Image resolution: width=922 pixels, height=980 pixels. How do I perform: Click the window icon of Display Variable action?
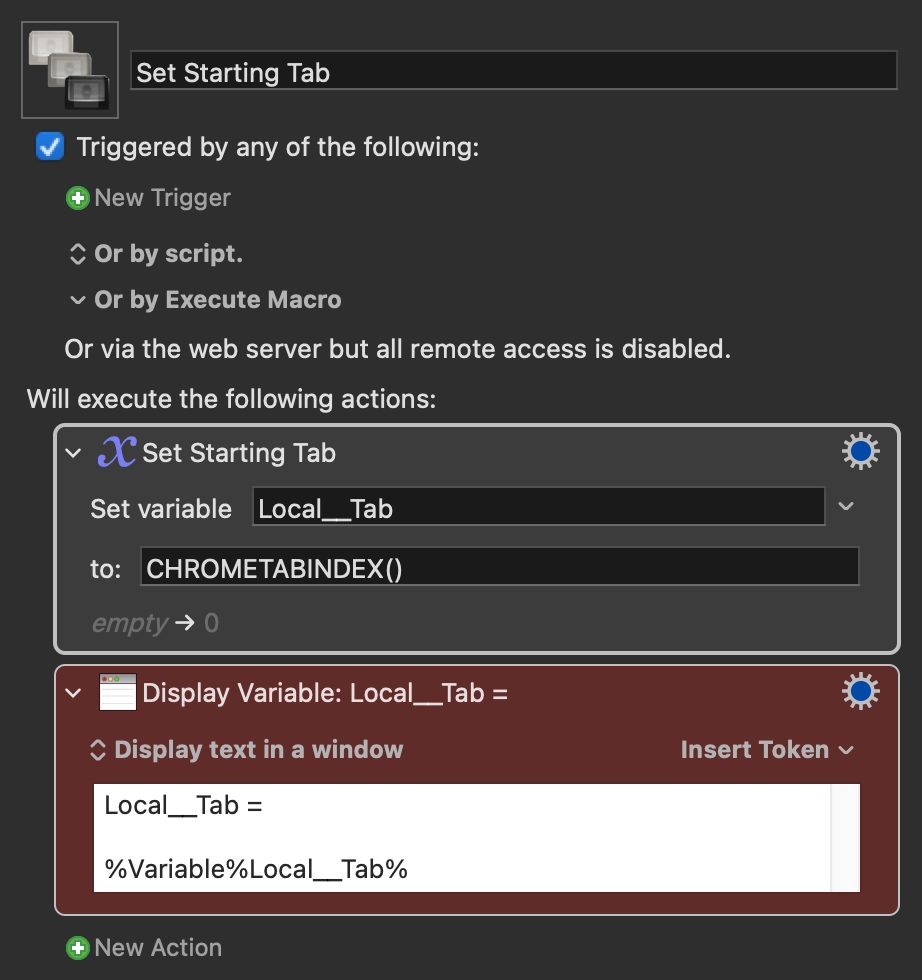click(118, 692)
